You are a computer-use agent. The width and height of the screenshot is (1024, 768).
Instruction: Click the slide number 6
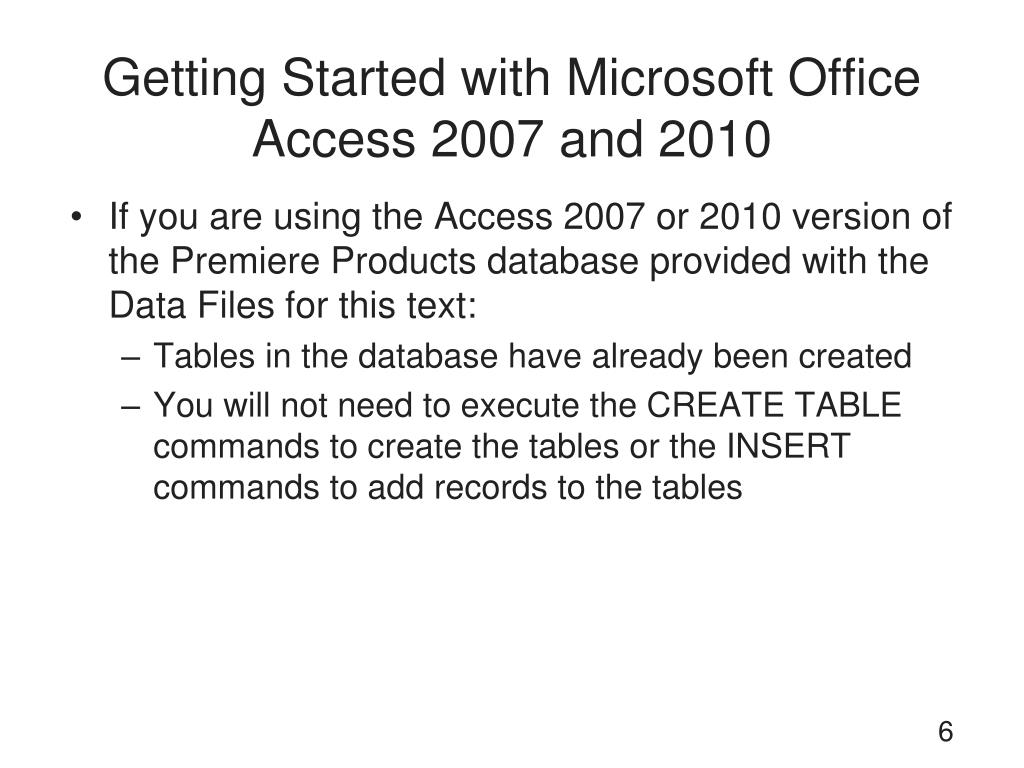945,731
